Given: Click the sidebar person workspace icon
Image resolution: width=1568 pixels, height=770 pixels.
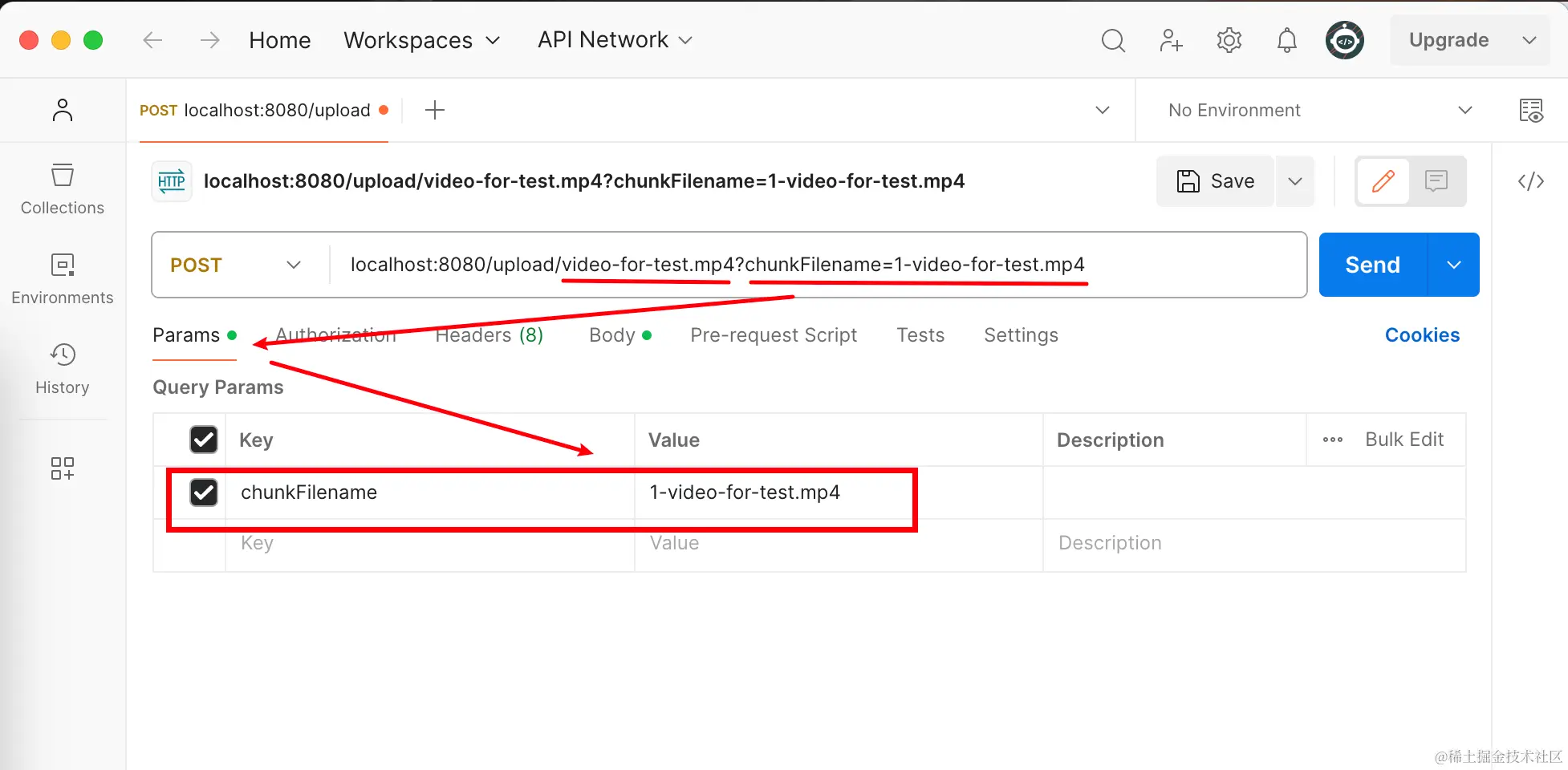Looking at the screenshot, I should 63,110.
